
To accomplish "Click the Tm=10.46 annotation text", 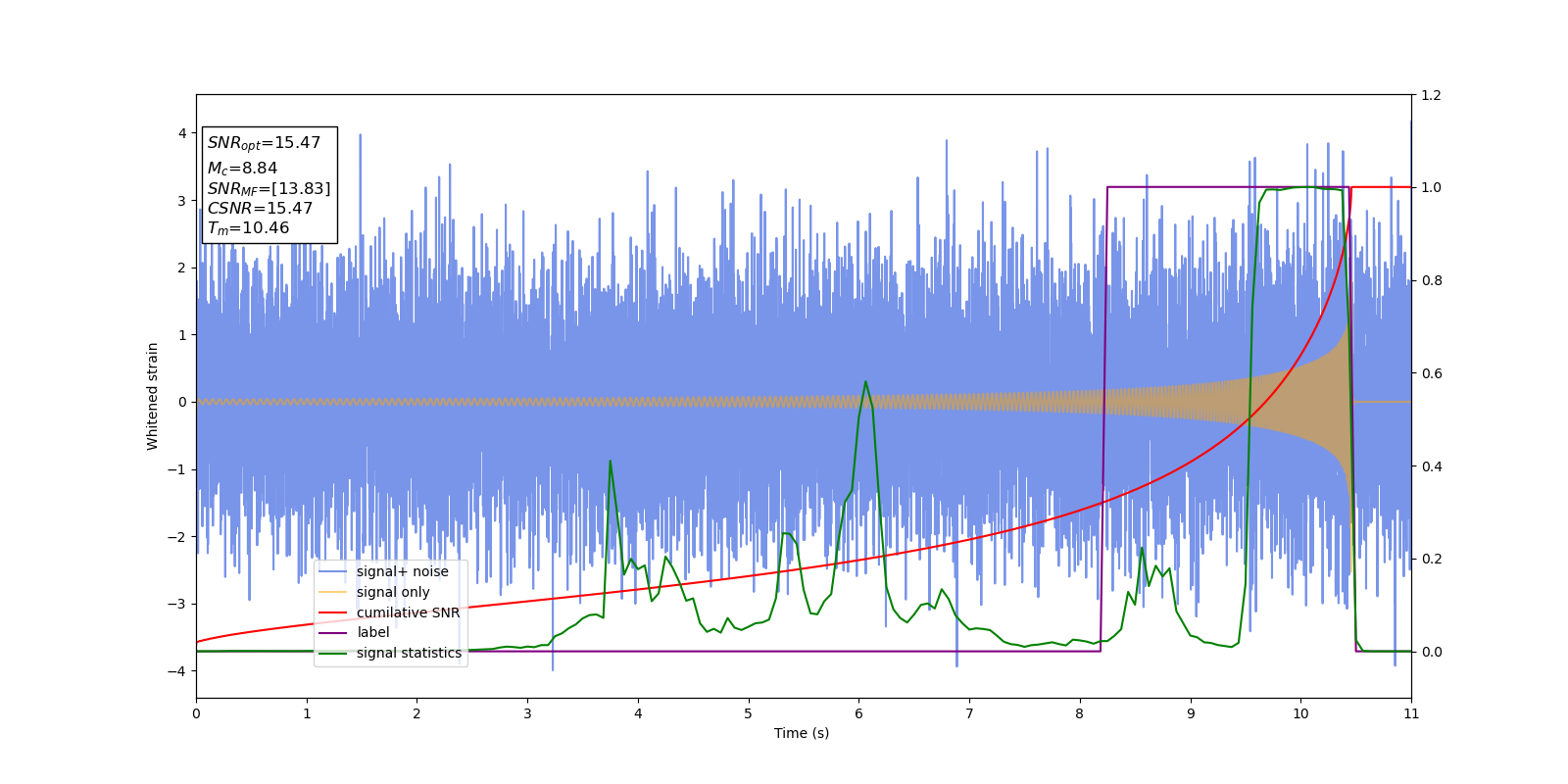I will tap(248, 228).
